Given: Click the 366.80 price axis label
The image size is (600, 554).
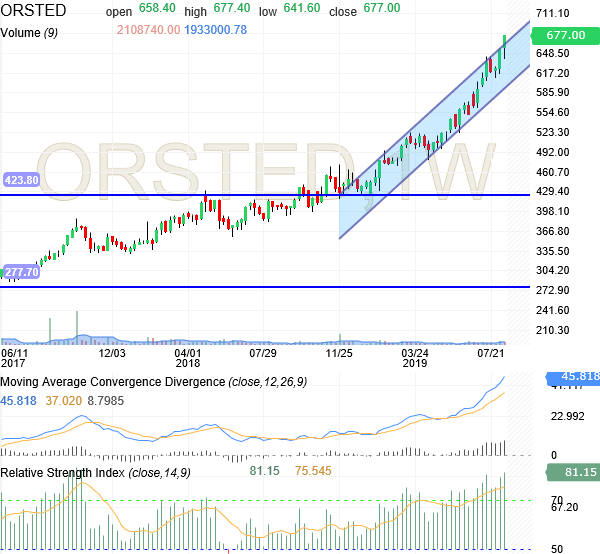Looking at the screenshot, I should pos(553,231).
